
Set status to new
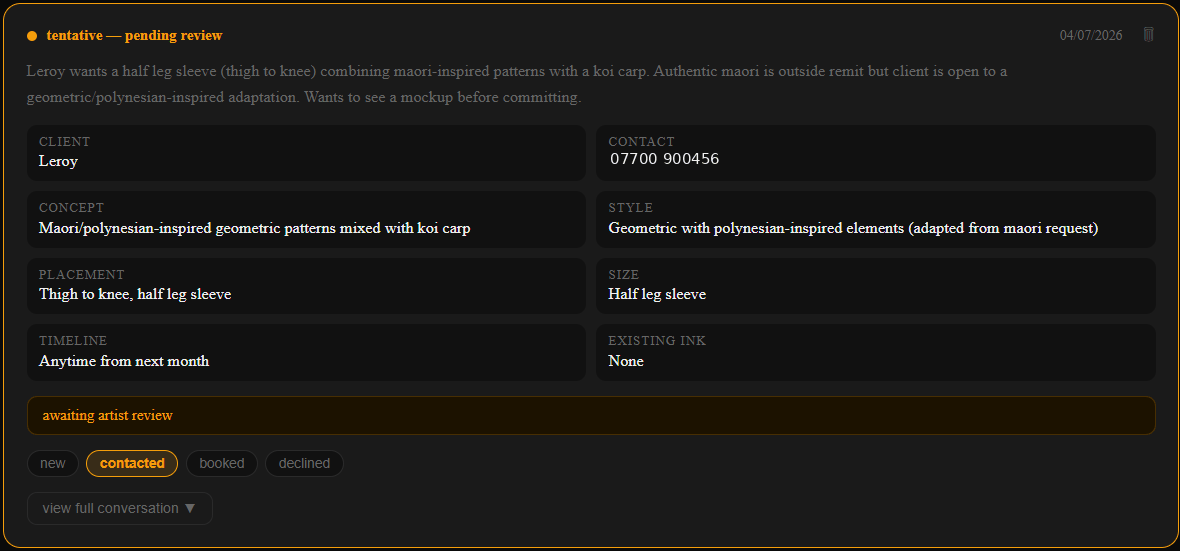pos(53,463)
